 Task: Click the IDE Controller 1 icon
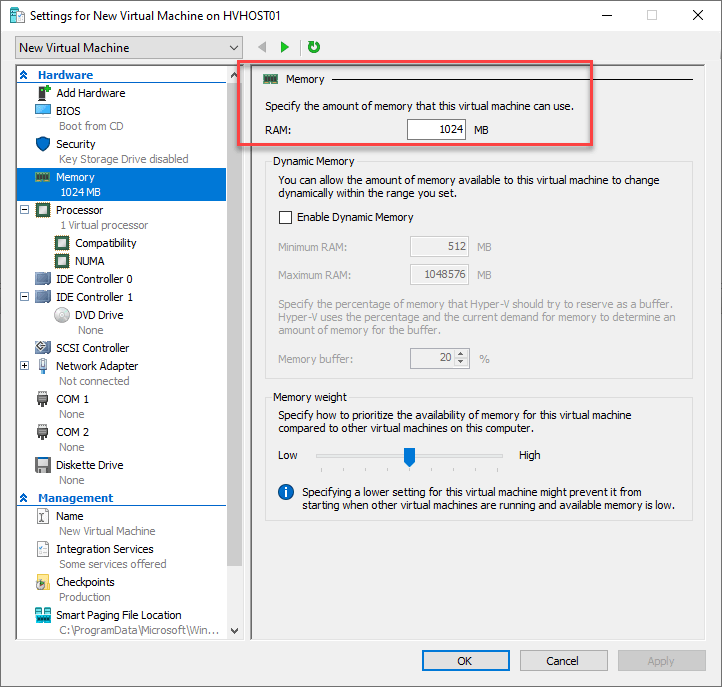click(43, 297)
